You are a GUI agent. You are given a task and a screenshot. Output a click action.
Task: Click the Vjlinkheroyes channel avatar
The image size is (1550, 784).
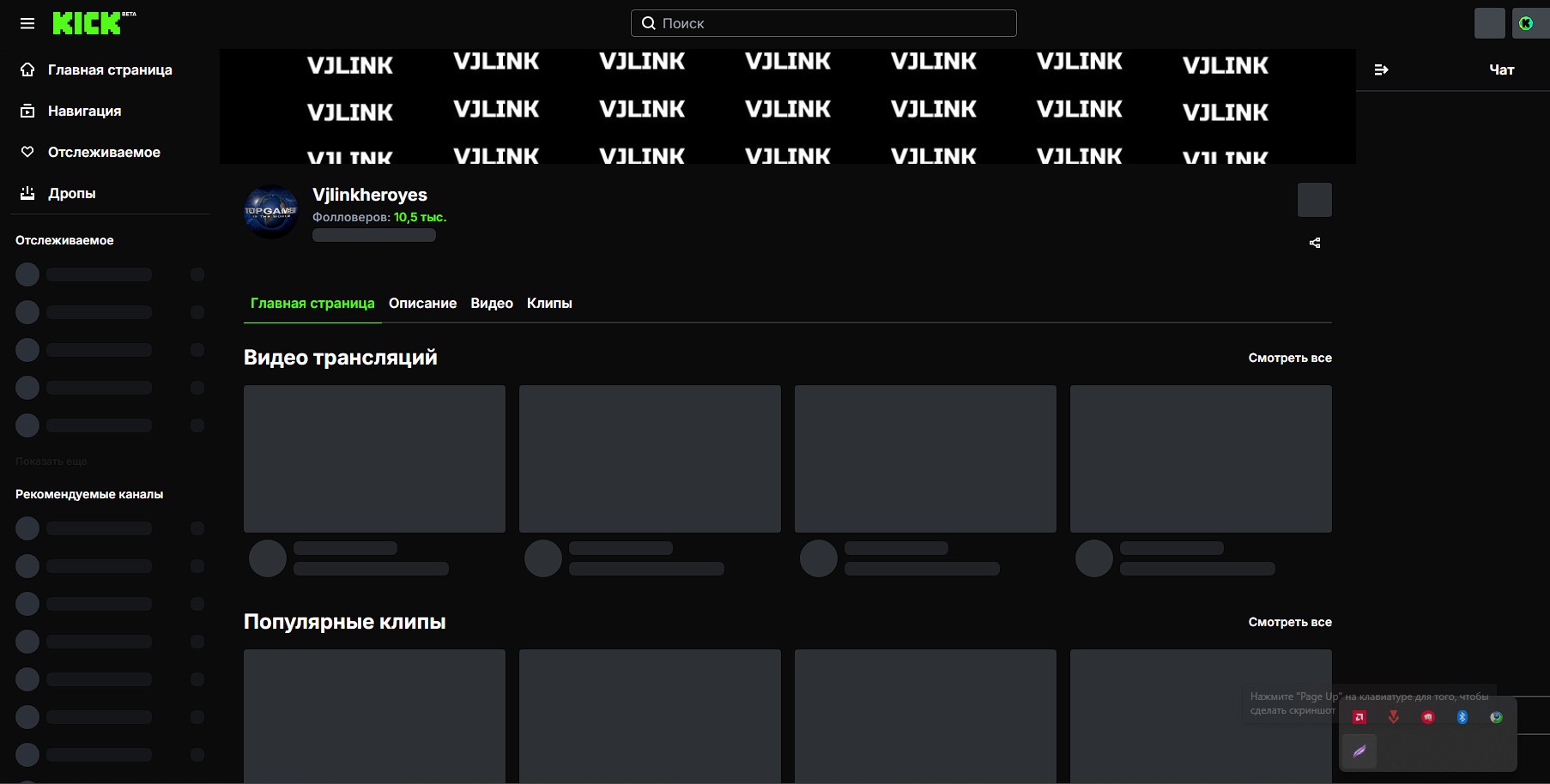[271, 211]
